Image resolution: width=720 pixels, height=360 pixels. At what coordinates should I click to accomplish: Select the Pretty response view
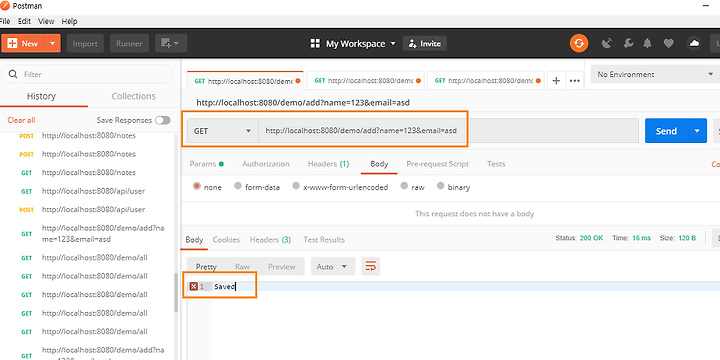point(206,266)
